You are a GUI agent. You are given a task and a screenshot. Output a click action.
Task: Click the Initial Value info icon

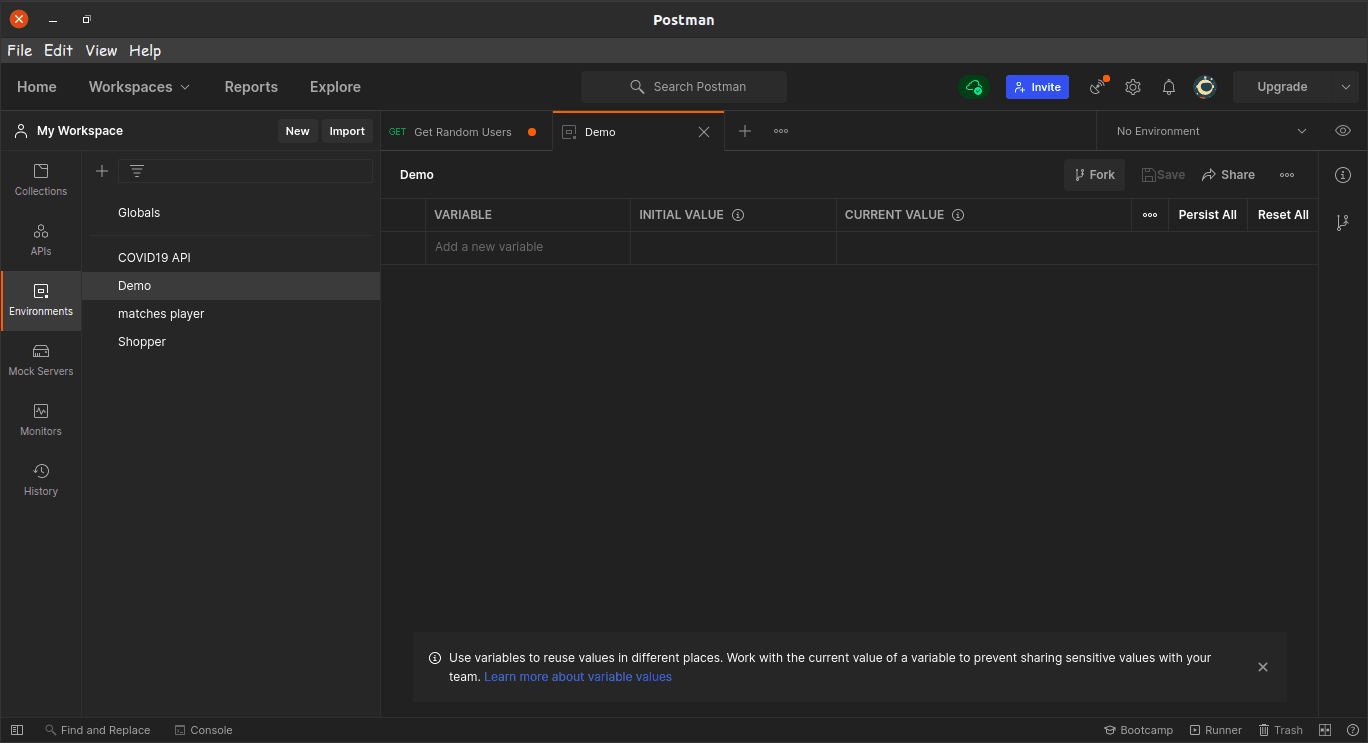pyautogui.click(x=738, y=215)
